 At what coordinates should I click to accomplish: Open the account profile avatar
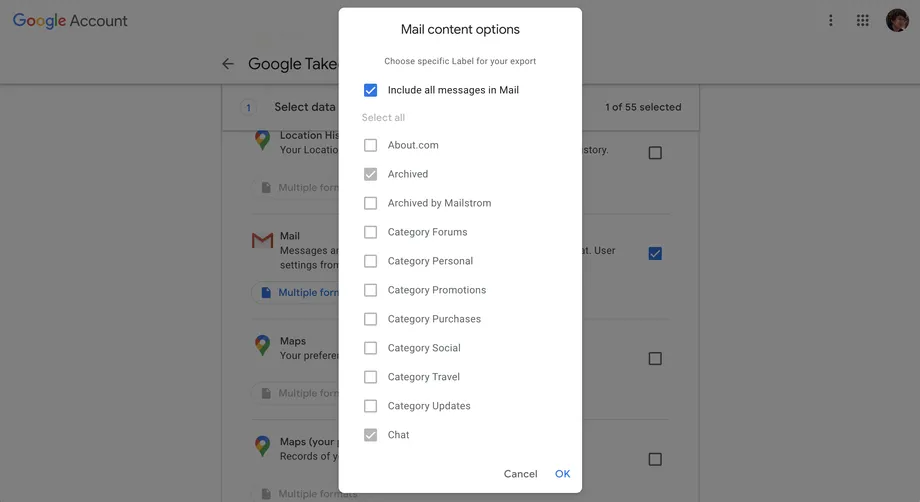coord(897,21)
